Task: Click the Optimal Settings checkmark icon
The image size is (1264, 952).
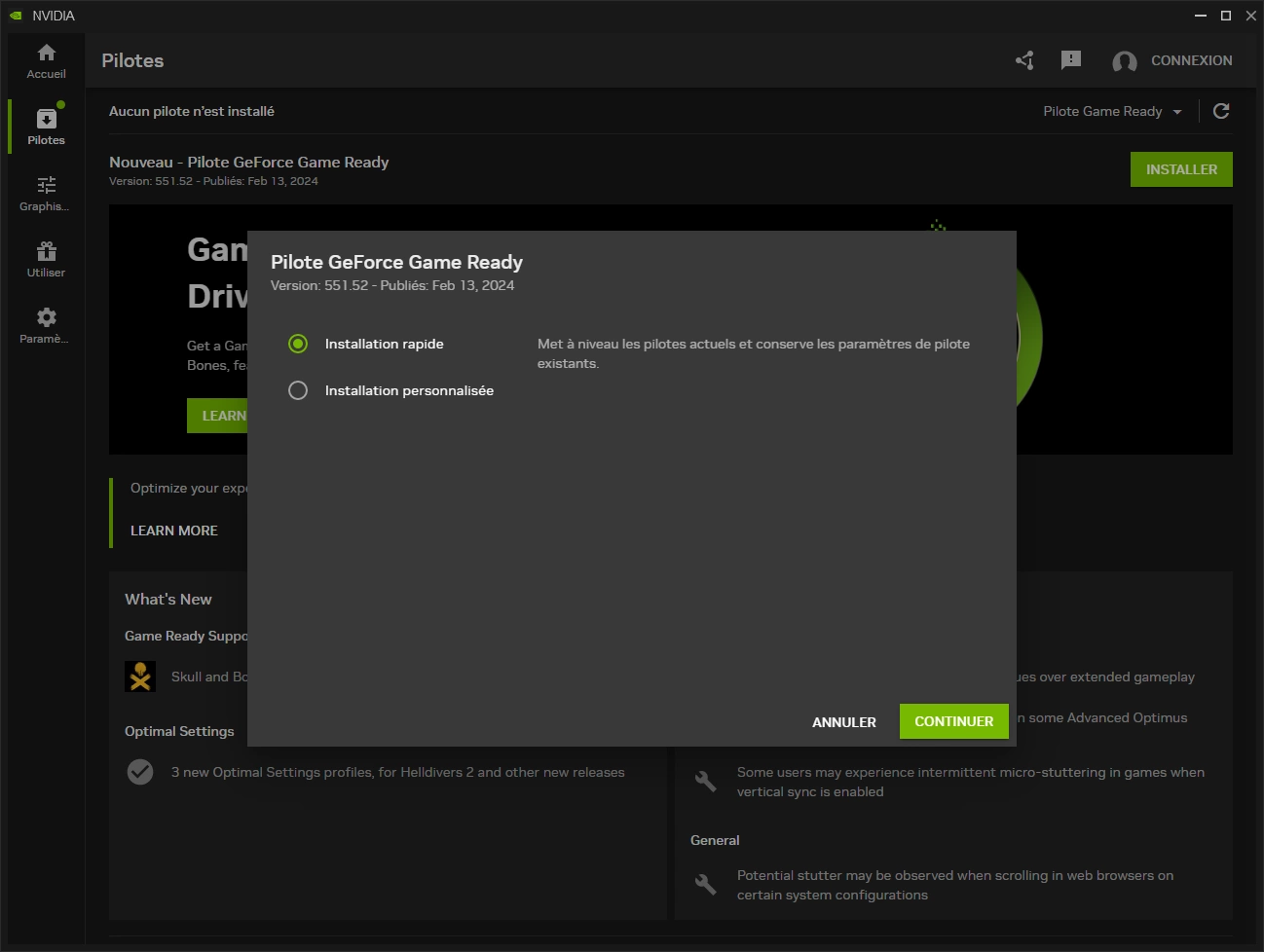Action: [x=140, y=772]
